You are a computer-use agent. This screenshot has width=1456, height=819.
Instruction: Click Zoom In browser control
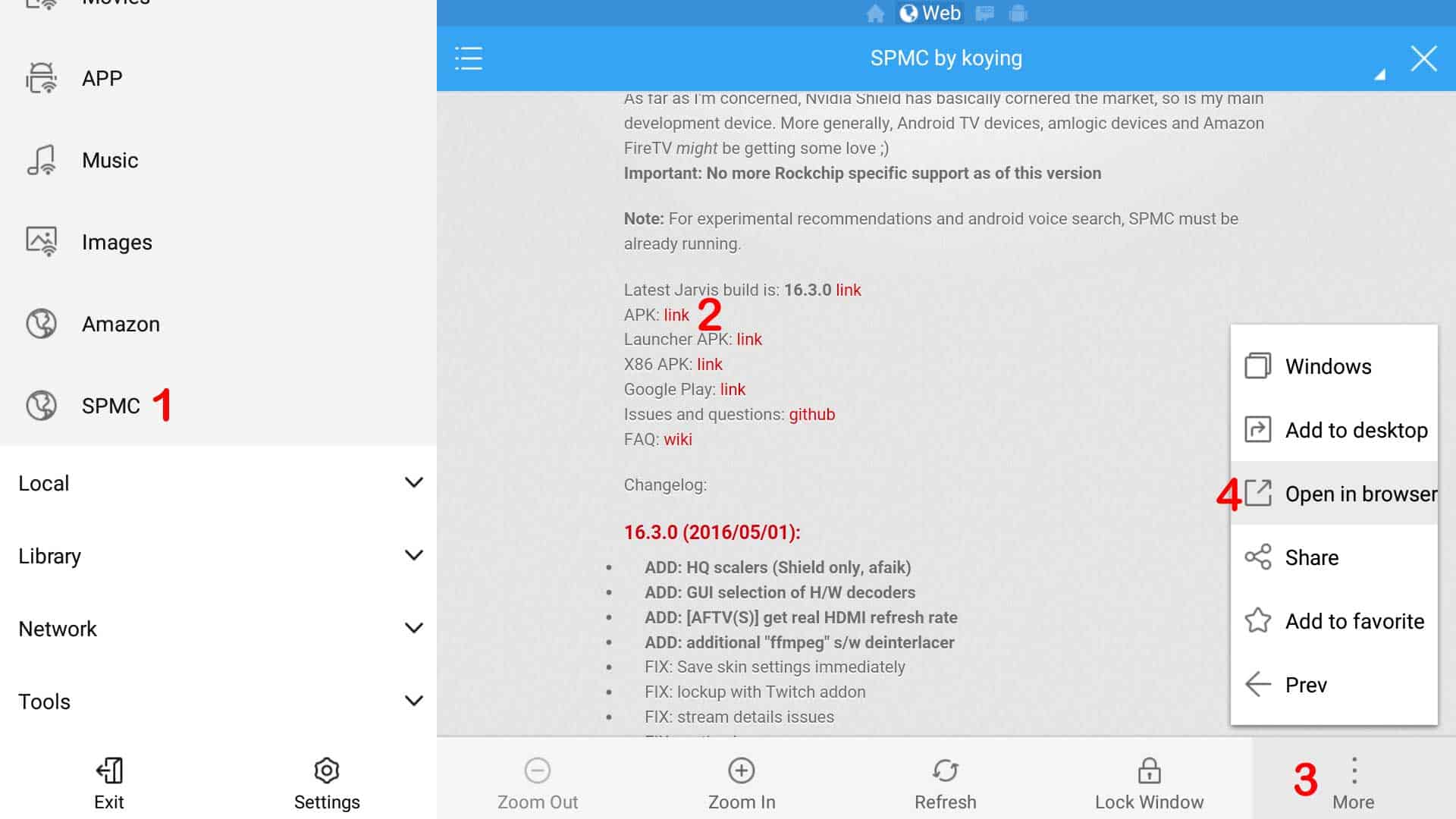click(741, 783)
